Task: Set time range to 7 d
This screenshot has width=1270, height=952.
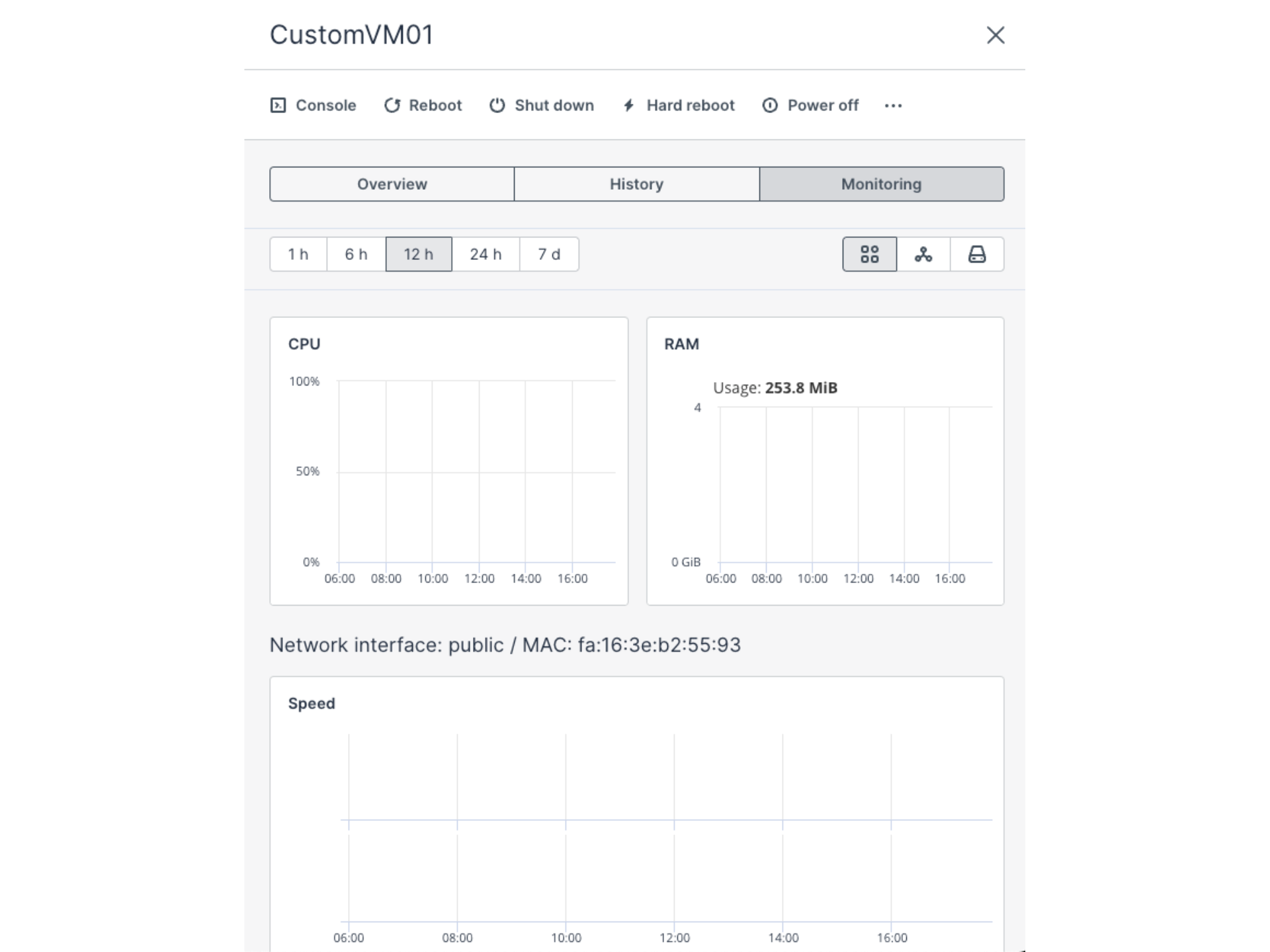Action: coord(548,255)
